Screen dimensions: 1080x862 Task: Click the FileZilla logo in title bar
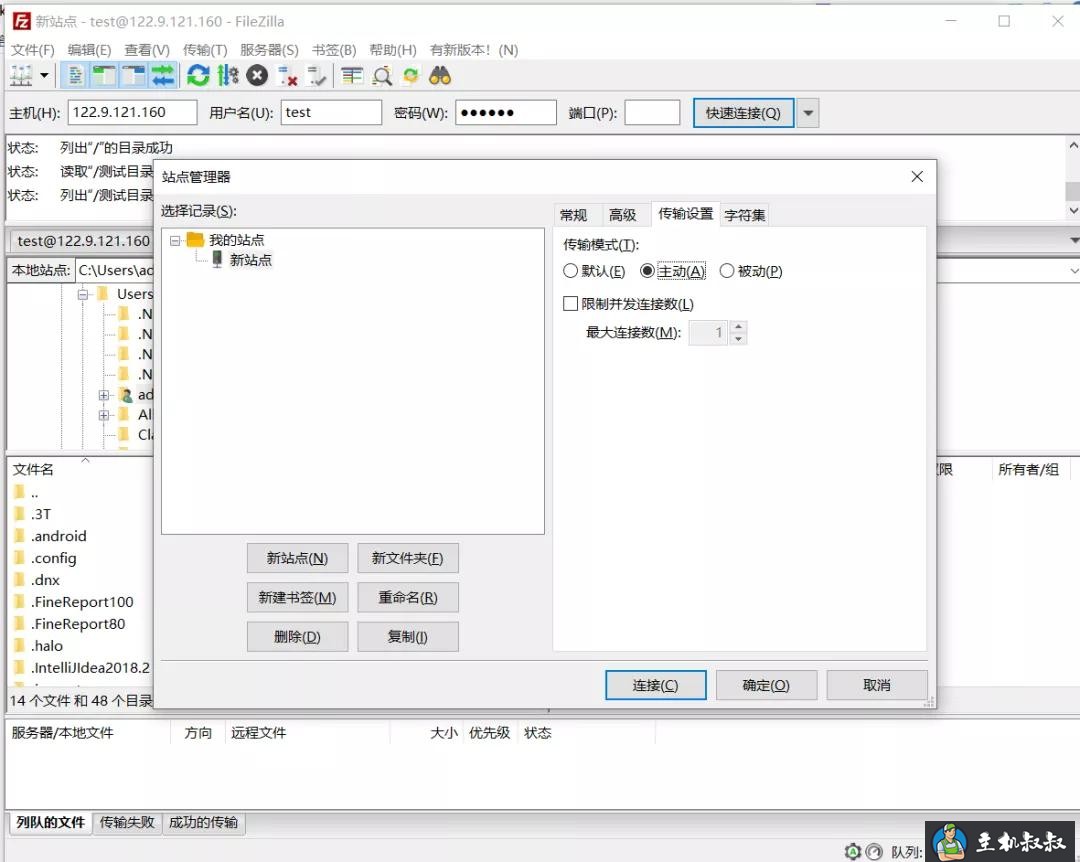point(21,21)
